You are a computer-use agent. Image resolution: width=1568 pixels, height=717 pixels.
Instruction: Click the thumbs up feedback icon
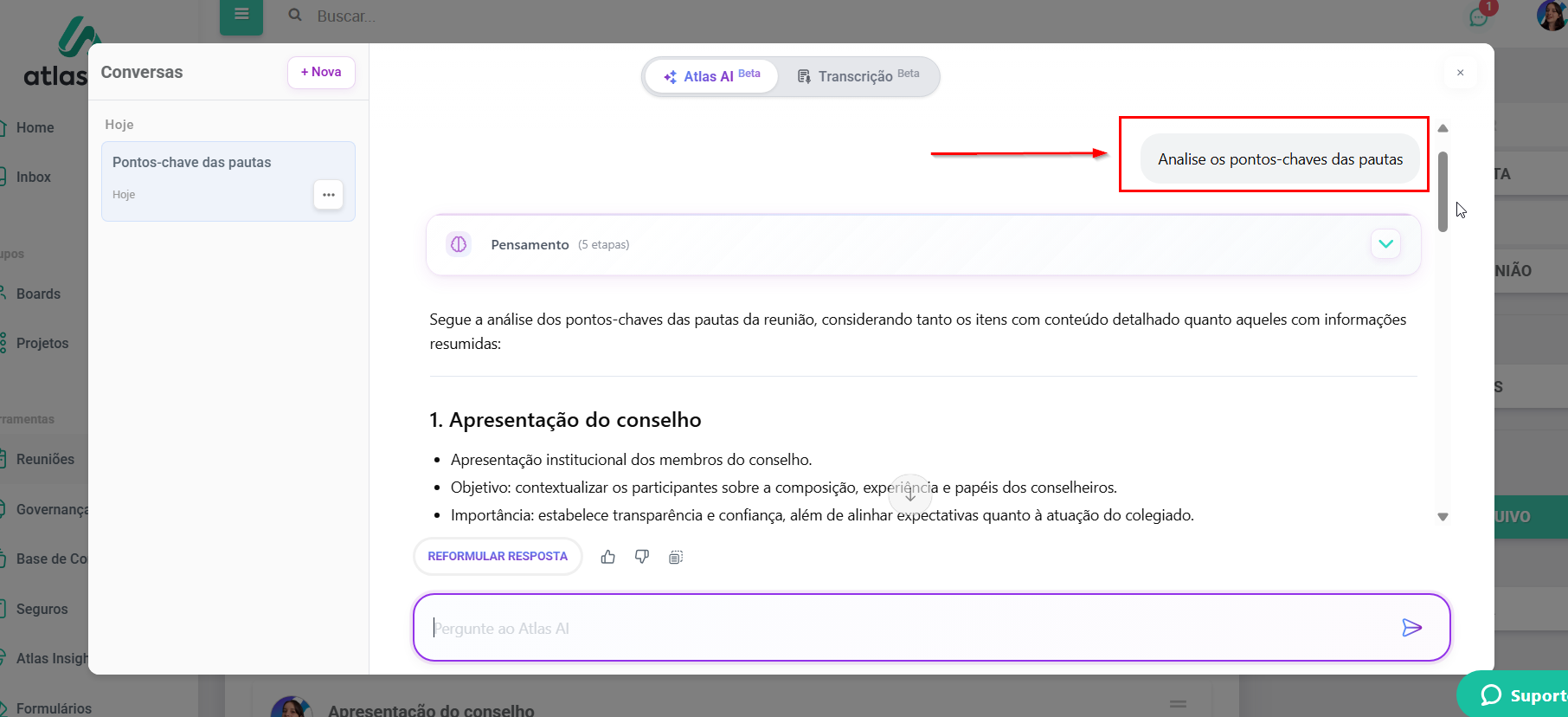point(608,557)
